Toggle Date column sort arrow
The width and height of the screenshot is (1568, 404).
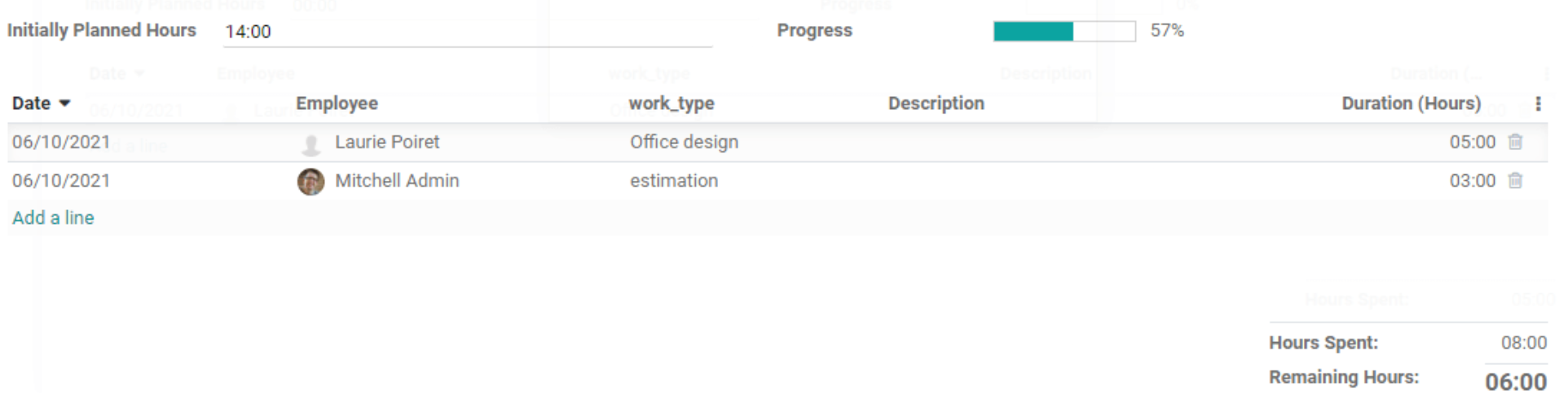(x=65, y=103)
